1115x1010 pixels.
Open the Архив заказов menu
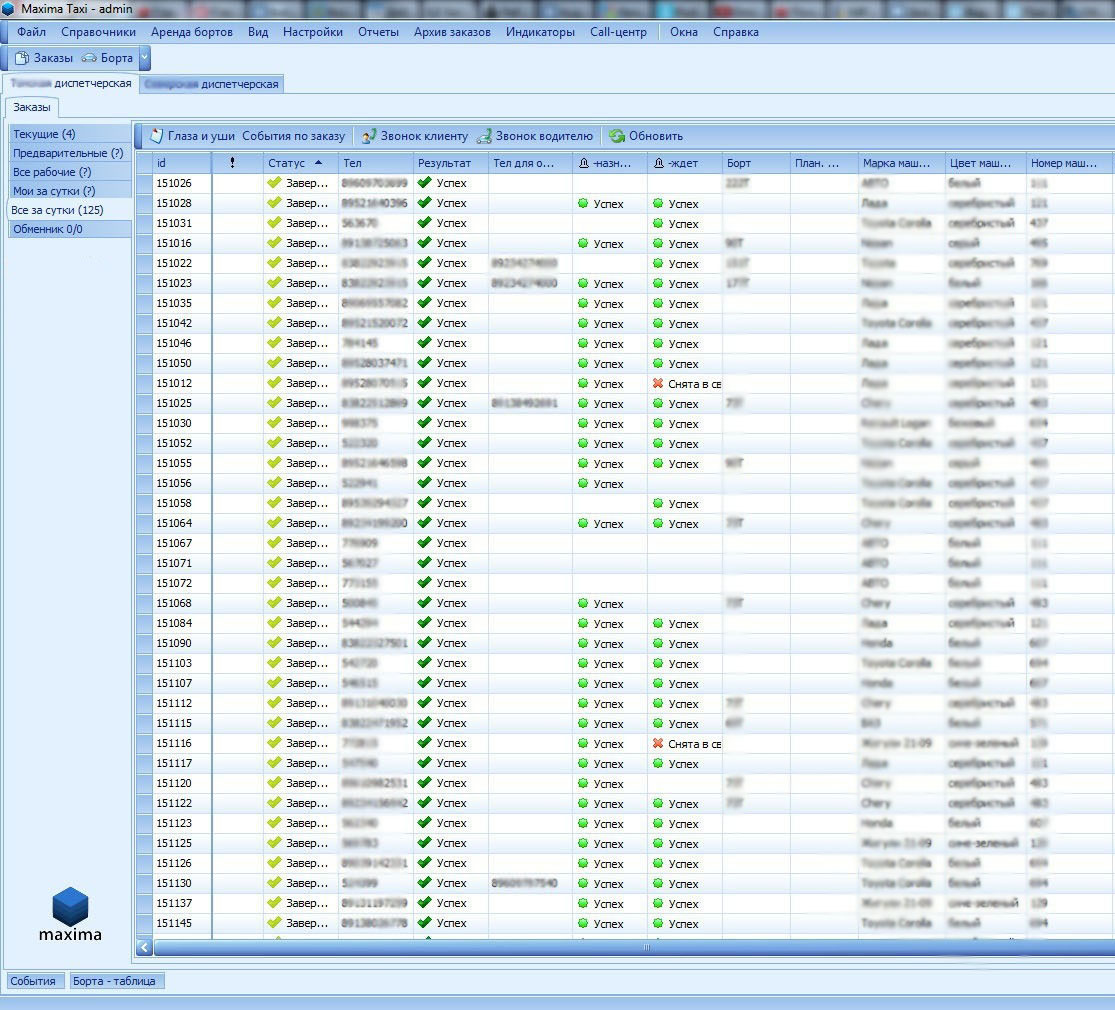(452, 32)
